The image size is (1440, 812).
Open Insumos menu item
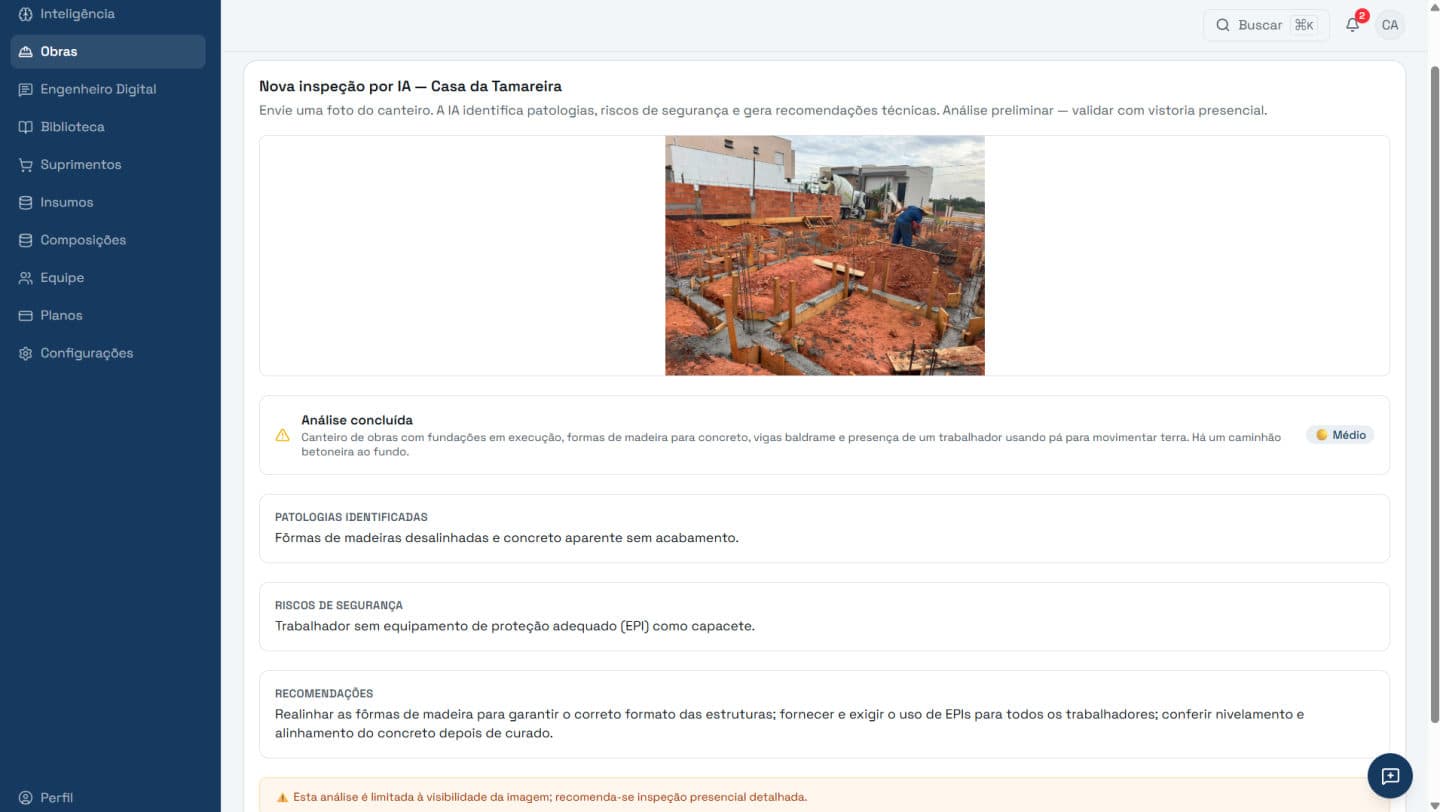[108, 202]
